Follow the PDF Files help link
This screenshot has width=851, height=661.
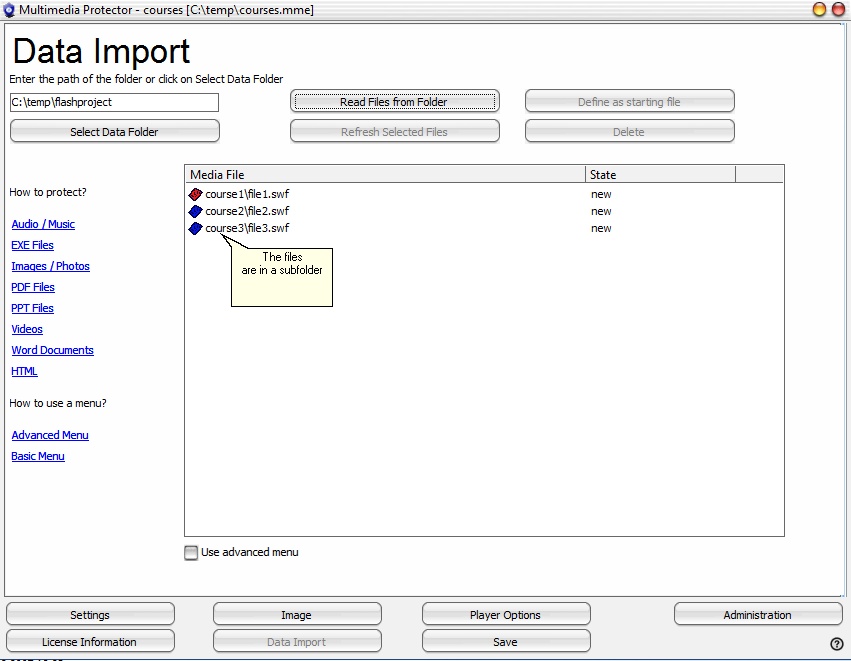33,287
